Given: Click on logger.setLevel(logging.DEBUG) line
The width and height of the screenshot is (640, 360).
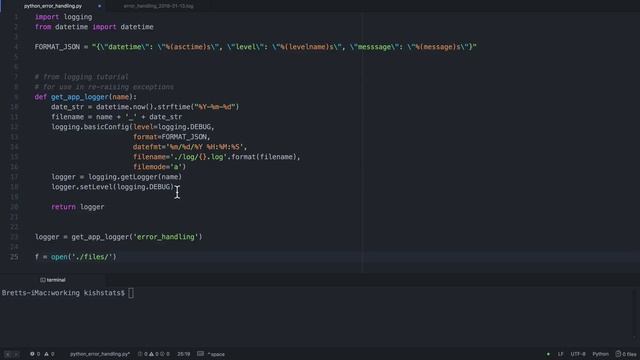Looking at the screenshot, I should click(x=113, y=187).
